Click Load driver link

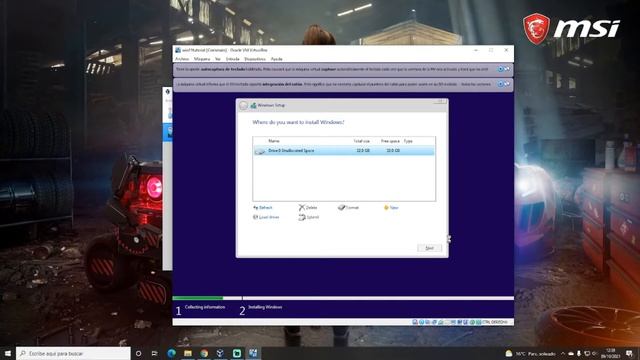[266, 217]
